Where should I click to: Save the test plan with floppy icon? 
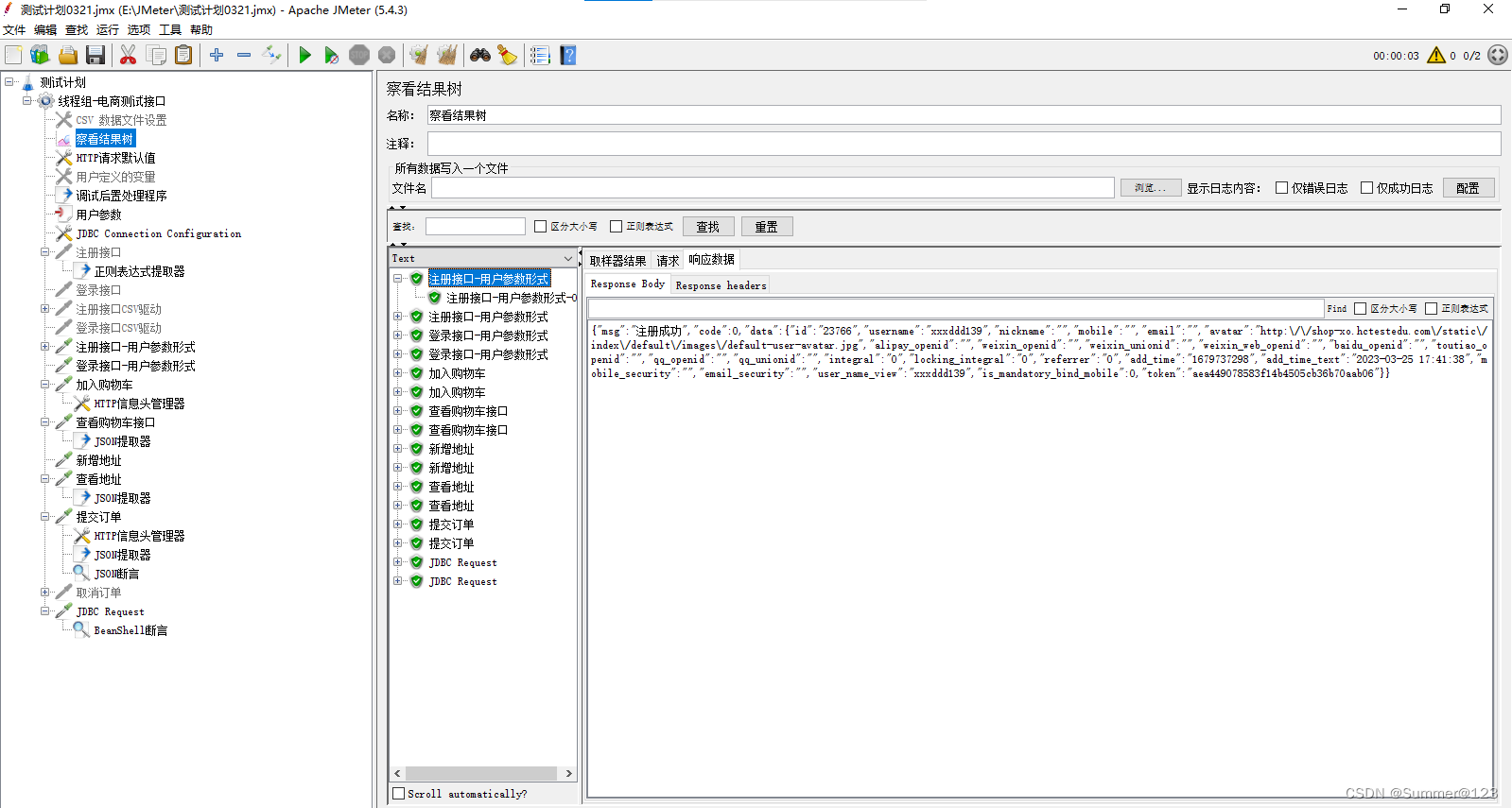96,56
